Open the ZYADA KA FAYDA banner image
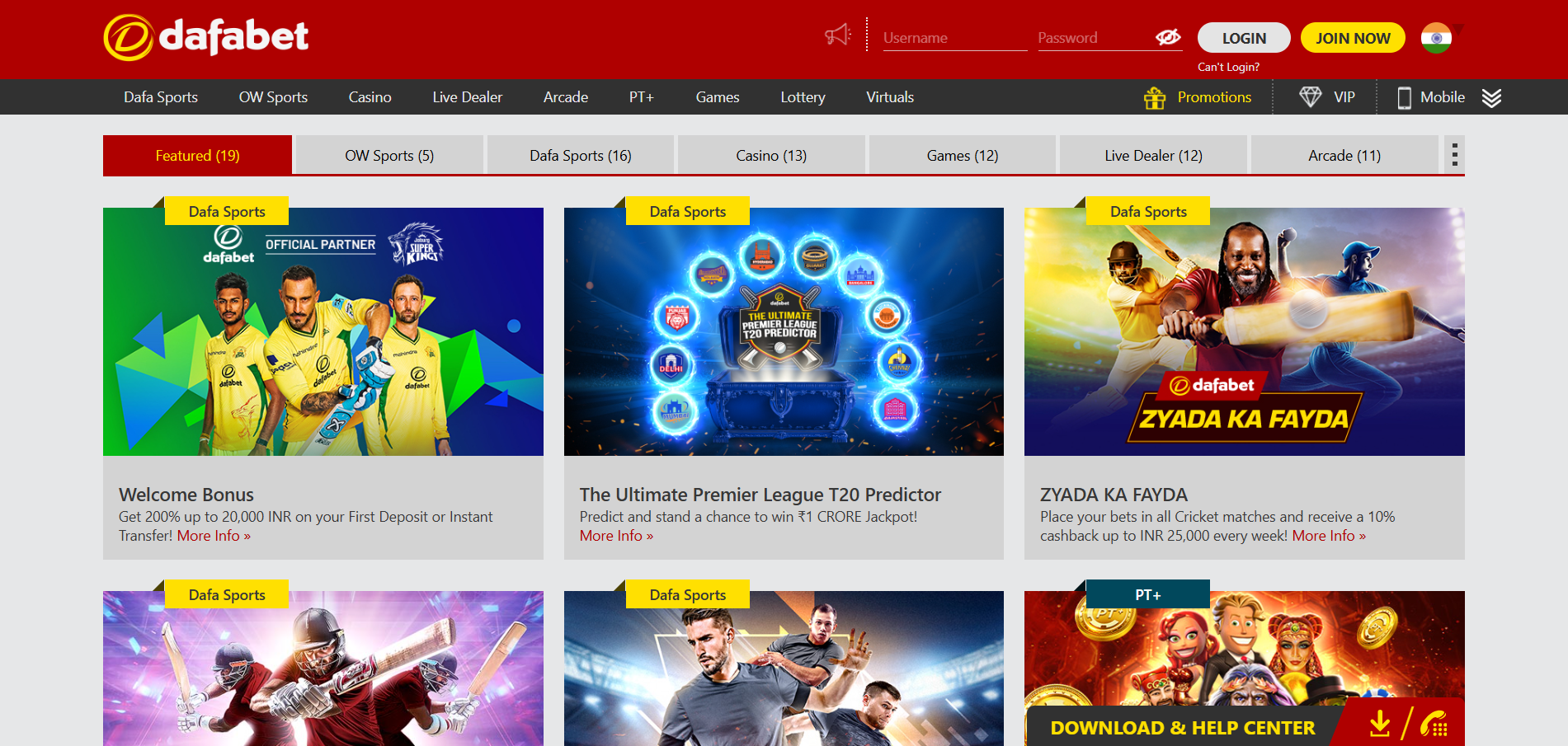Screen dimensions: 1568x746 tap(1245, 331)
